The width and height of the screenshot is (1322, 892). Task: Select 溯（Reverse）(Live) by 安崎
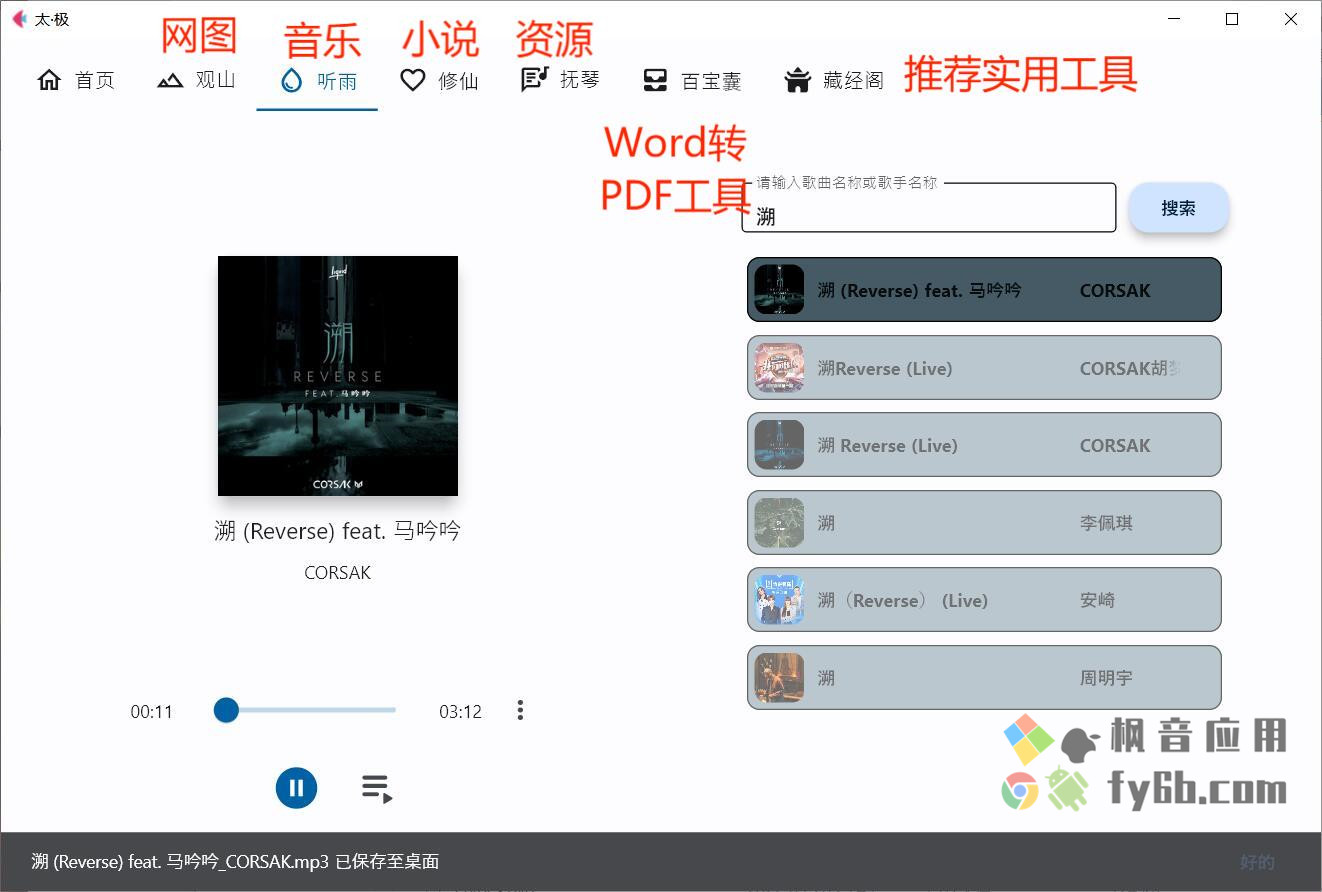pos(984,600)
